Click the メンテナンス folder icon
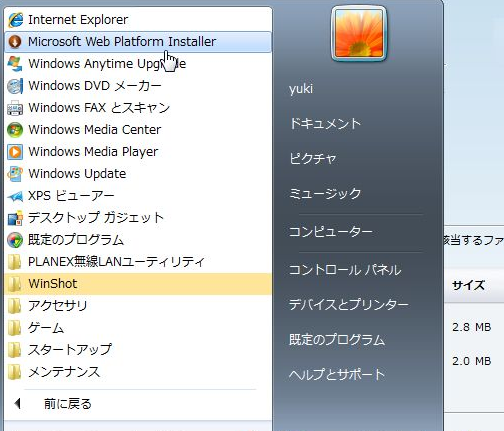This screenshot has height=431, width=504. point(14,372)
